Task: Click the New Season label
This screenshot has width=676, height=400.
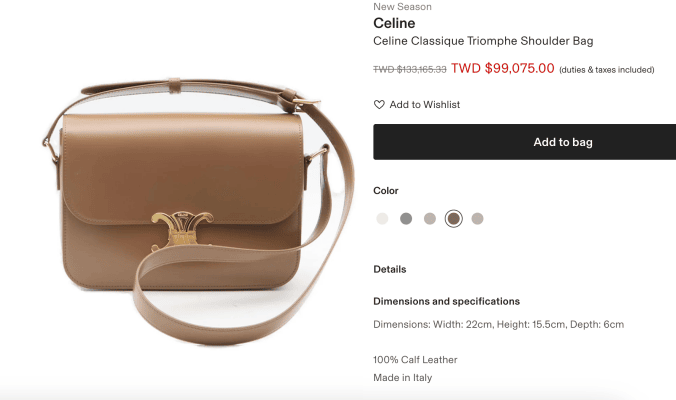Action: pyautogui.click(x=402, y=6)
